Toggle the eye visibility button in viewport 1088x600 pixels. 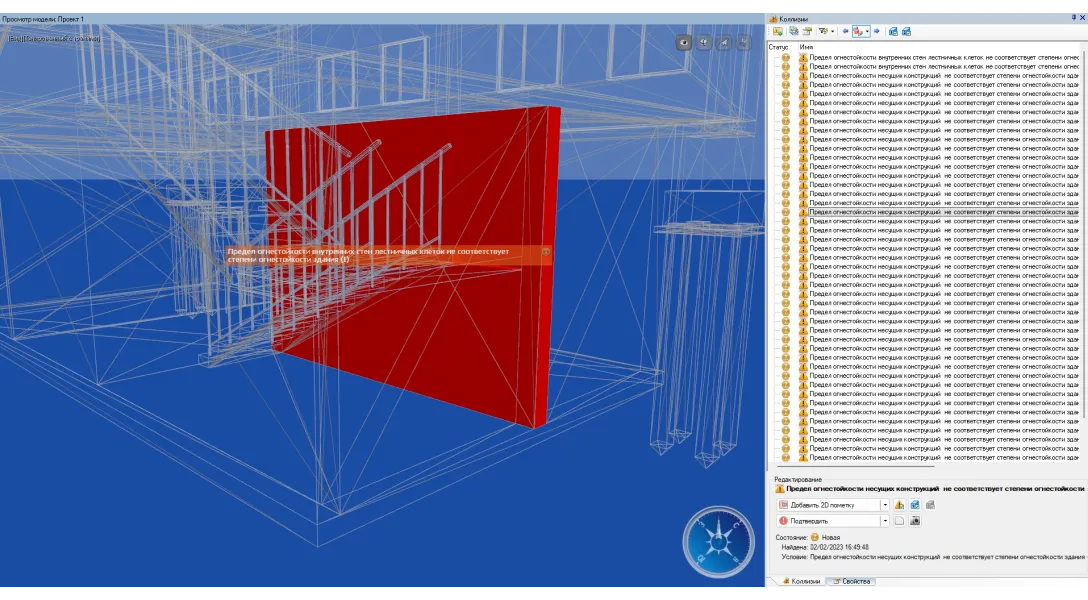click(685, 43)
